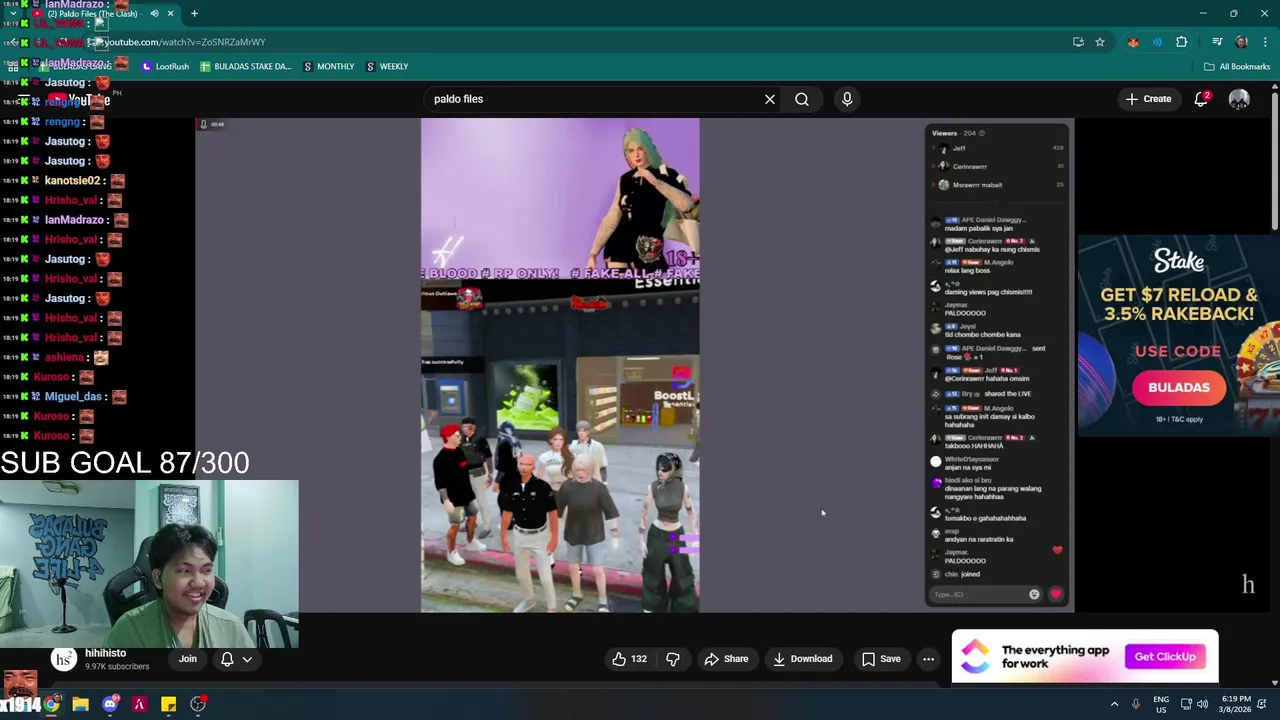Open the Stake BULADAS promo button
This screenshot has width=1280, height=720.
pyautogui.click(x=1179, y=388)
